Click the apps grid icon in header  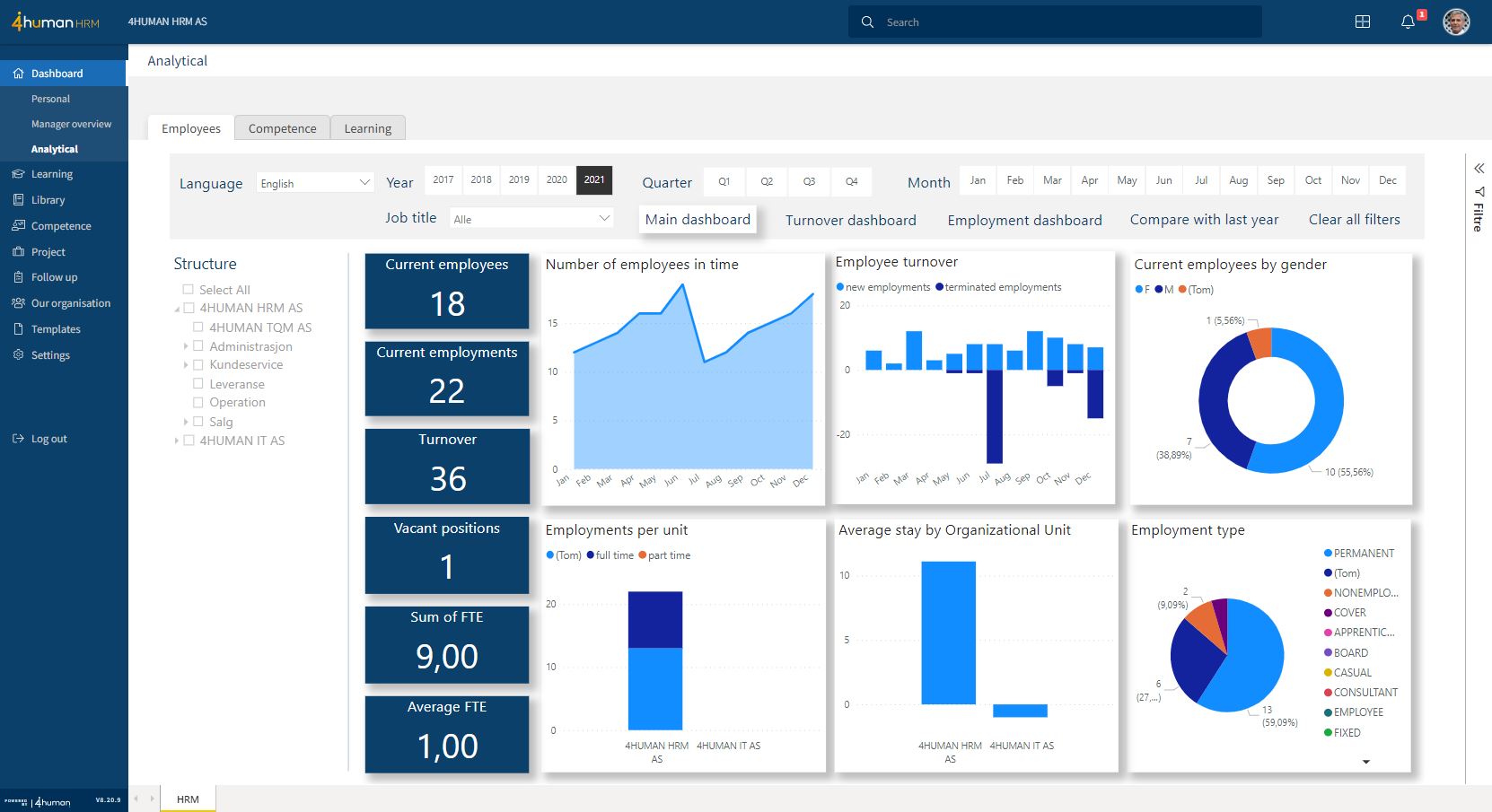tap(1362, 22)
